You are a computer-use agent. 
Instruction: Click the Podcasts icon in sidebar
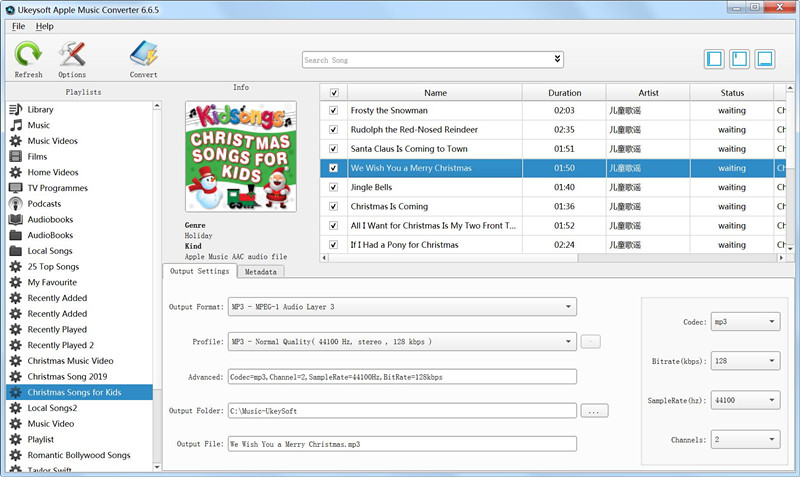pyautogui.click(x=16, y=204)
